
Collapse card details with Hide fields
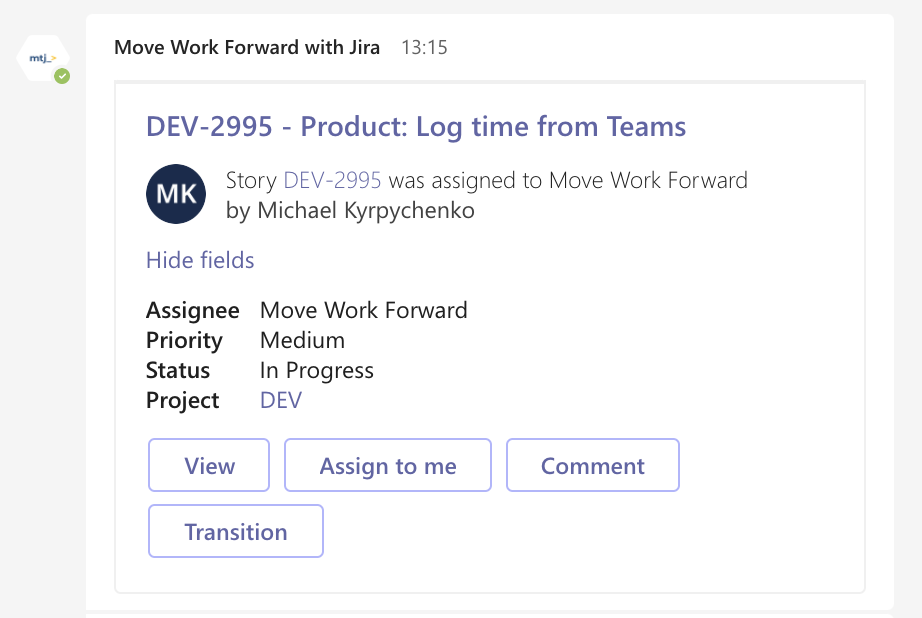[200, 260]
